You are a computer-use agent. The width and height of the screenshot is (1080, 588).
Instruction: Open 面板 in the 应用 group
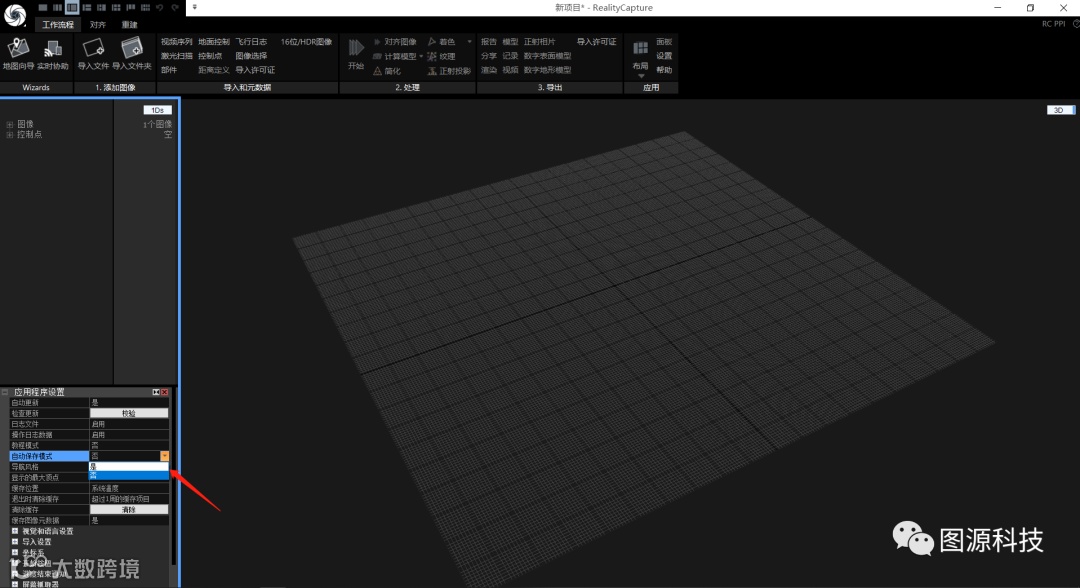point(664,42)
